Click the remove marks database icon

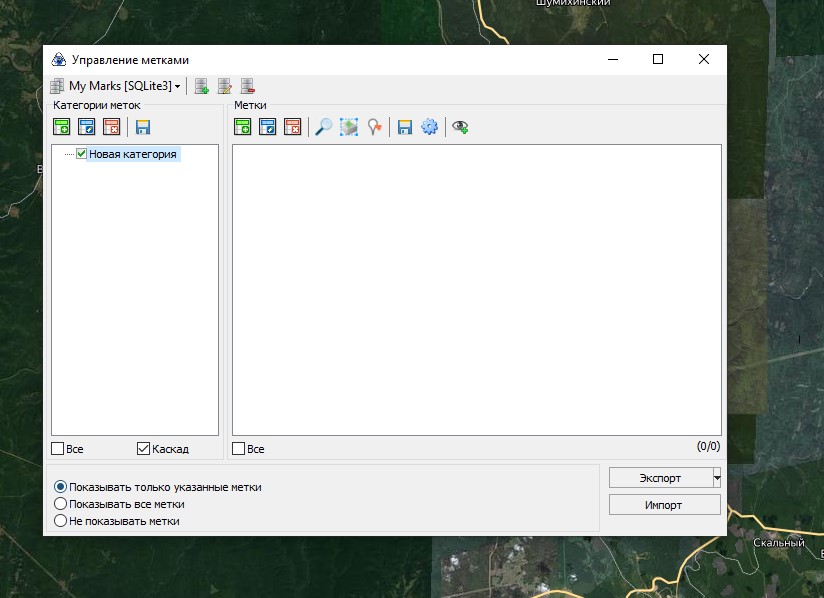tap(248, 87)
